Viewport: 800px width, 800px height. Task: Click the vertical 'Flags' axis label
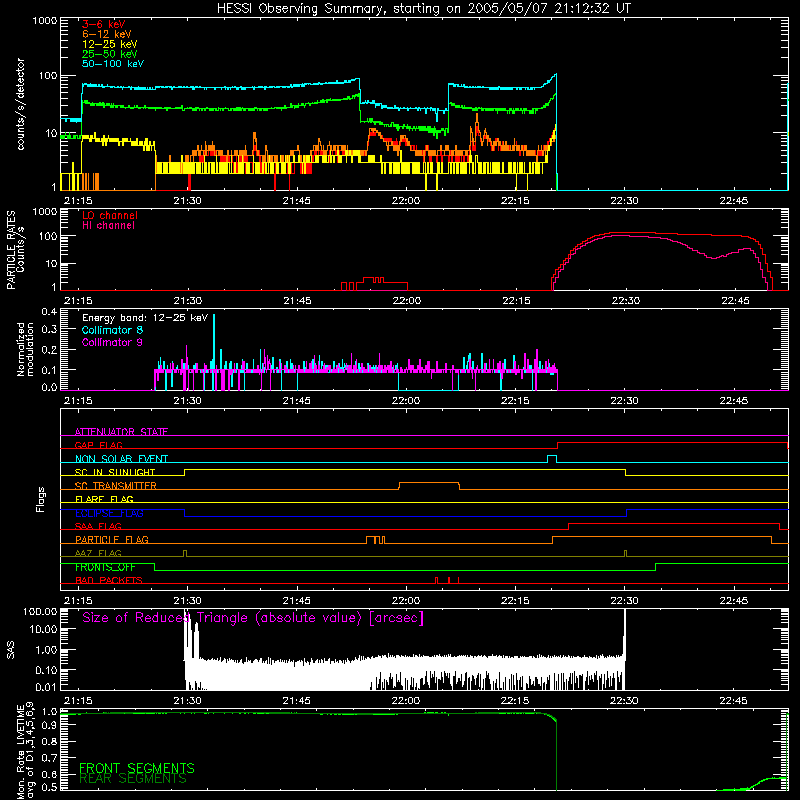(40, 499)
